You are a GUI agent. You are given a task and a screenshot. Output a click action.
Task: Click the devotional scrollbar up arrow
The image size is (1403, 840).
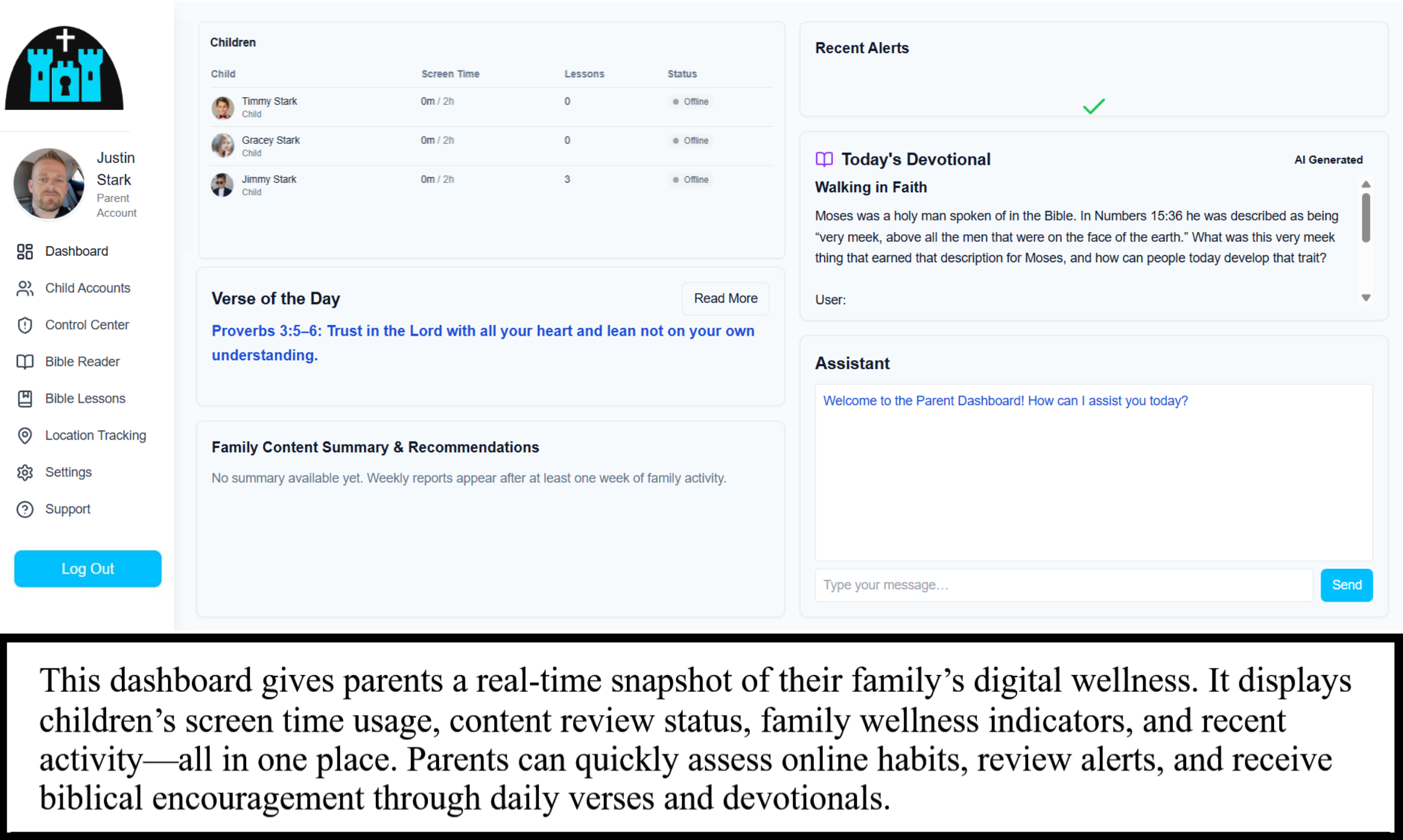(x=1366, y=185)
